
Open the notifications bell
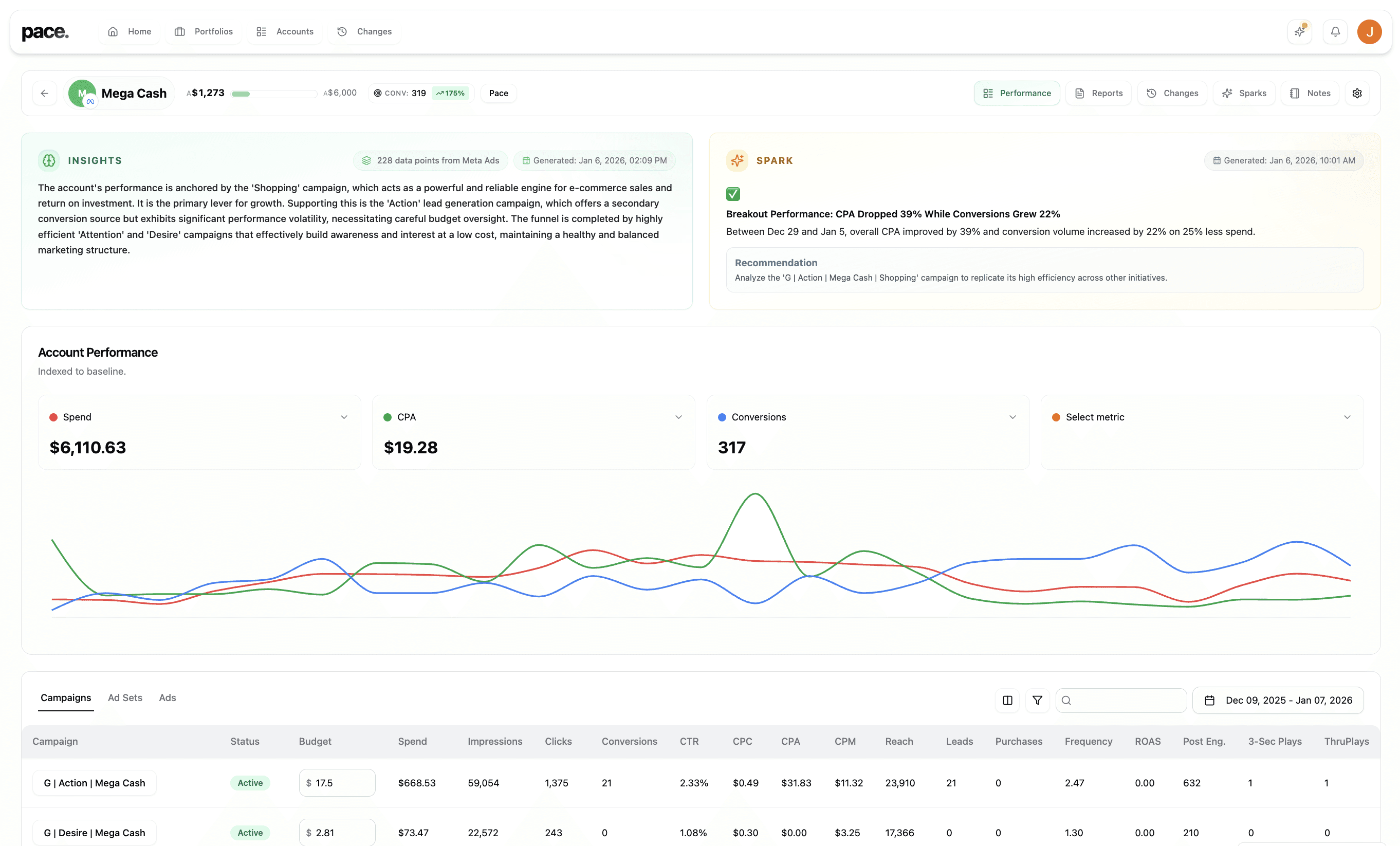1335,31
